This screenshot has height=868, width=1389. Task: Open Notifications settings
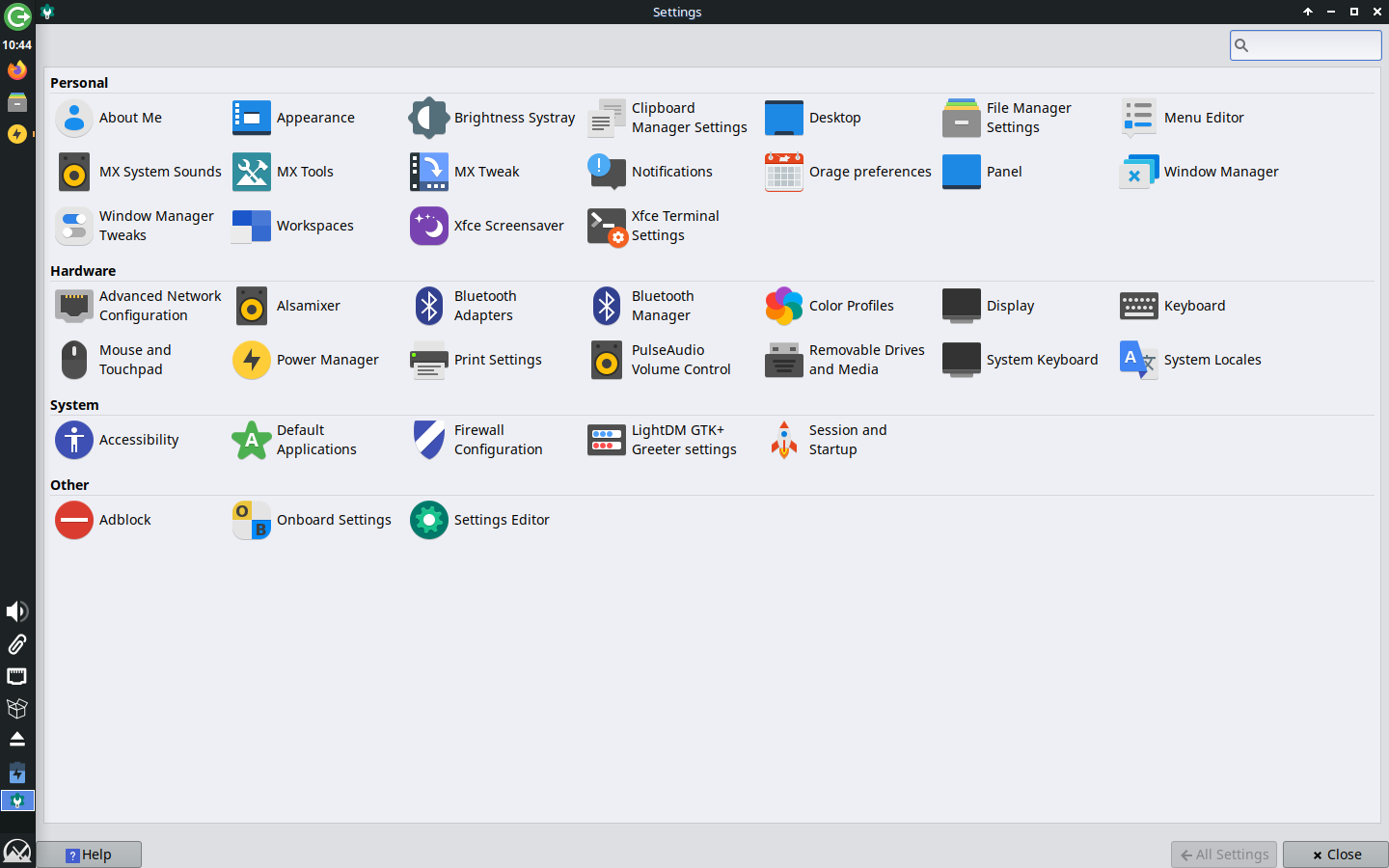tap(650, 172)
